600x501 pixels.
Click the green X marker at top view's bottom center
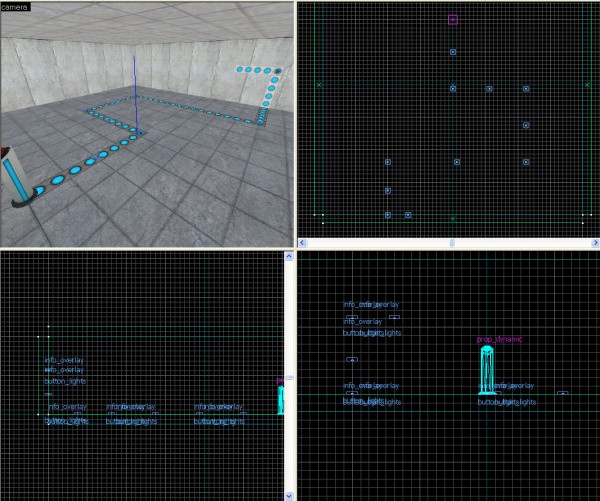coord(453,218)
